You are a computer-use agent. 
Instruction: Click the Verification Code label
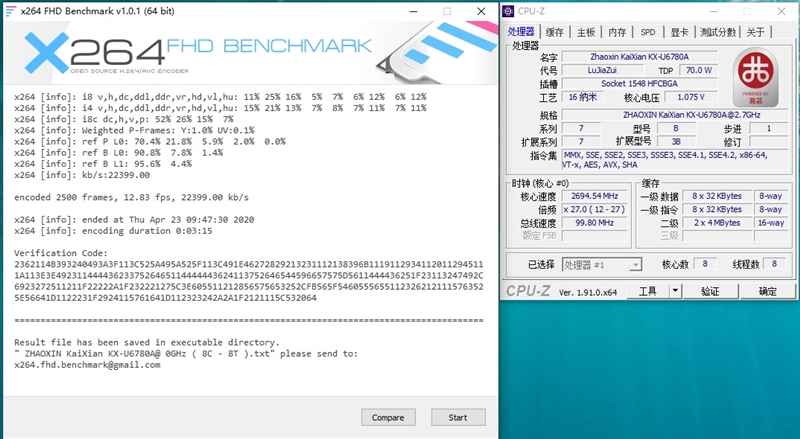pyautogui.click(x=61, y=253)
